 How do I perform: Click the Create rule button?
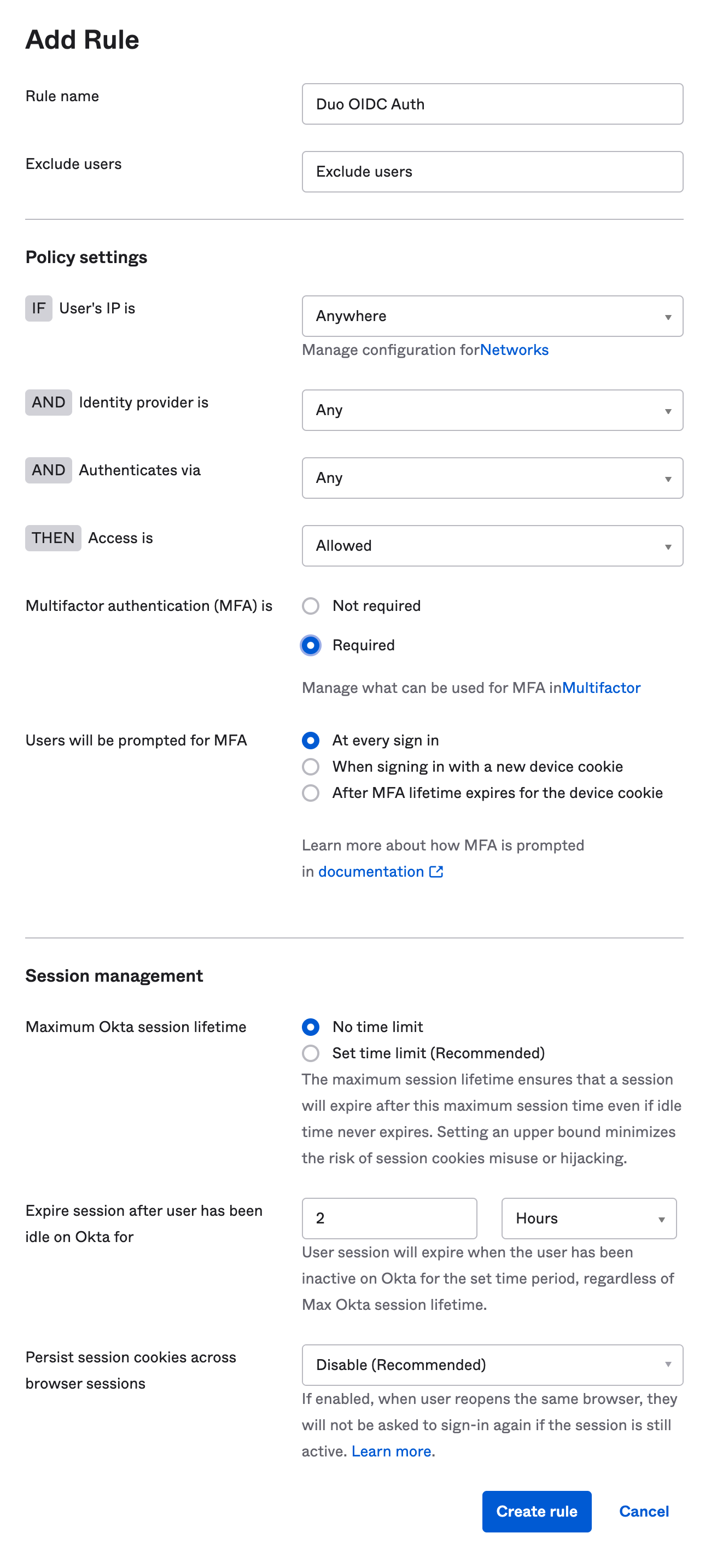(x=537, y=1511)
